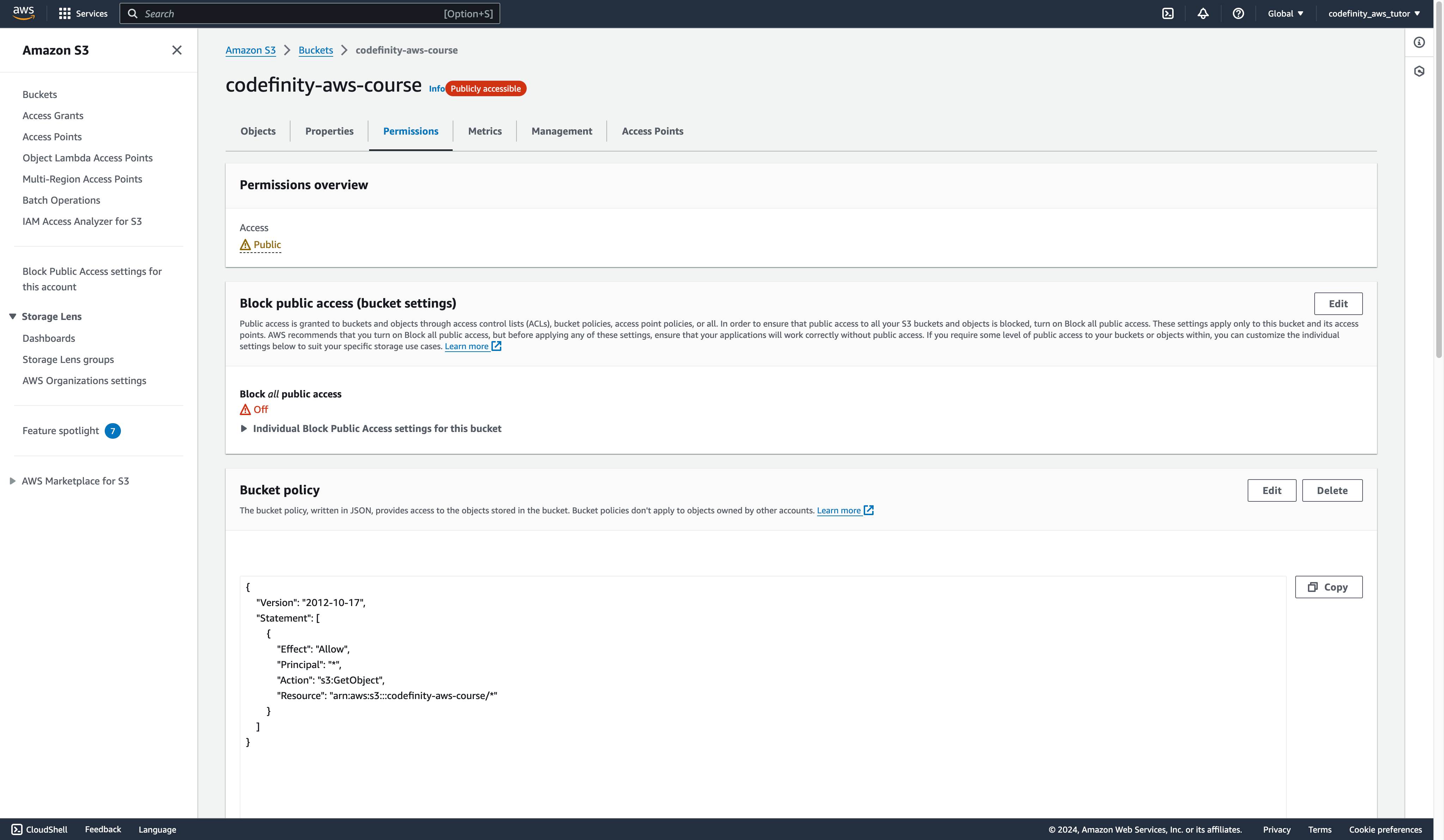Image resolution: width=1444 pixels, height=840 pixels.
Task: Delete the bucket policy
Action: (x=1332, y=490)
